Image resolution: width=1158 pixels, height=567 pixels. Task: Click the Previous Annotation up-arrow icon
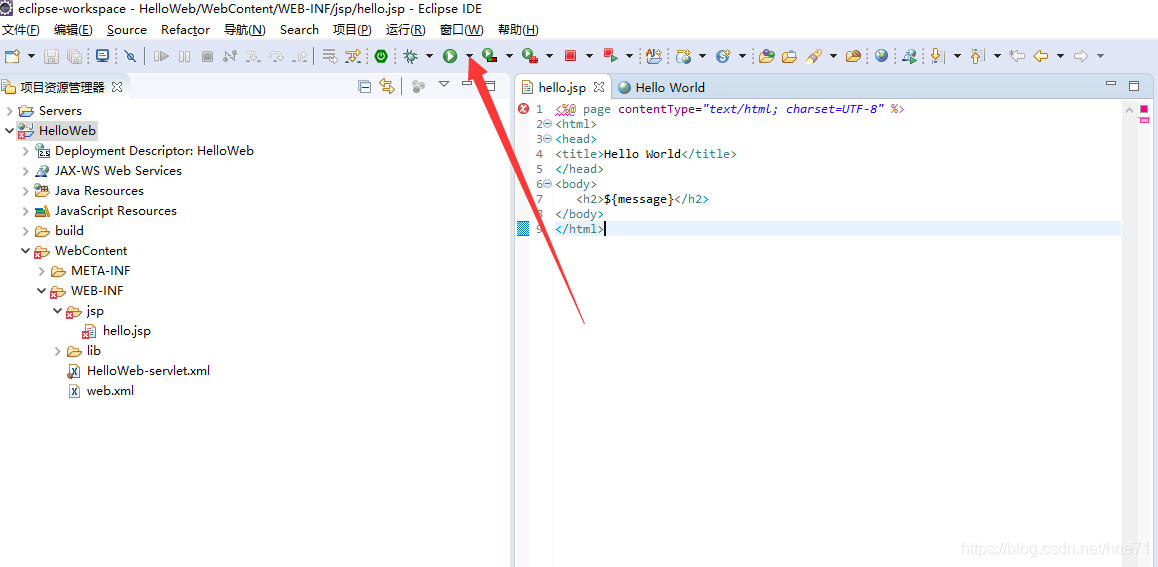pyautogui.click(x=977, y=55)
